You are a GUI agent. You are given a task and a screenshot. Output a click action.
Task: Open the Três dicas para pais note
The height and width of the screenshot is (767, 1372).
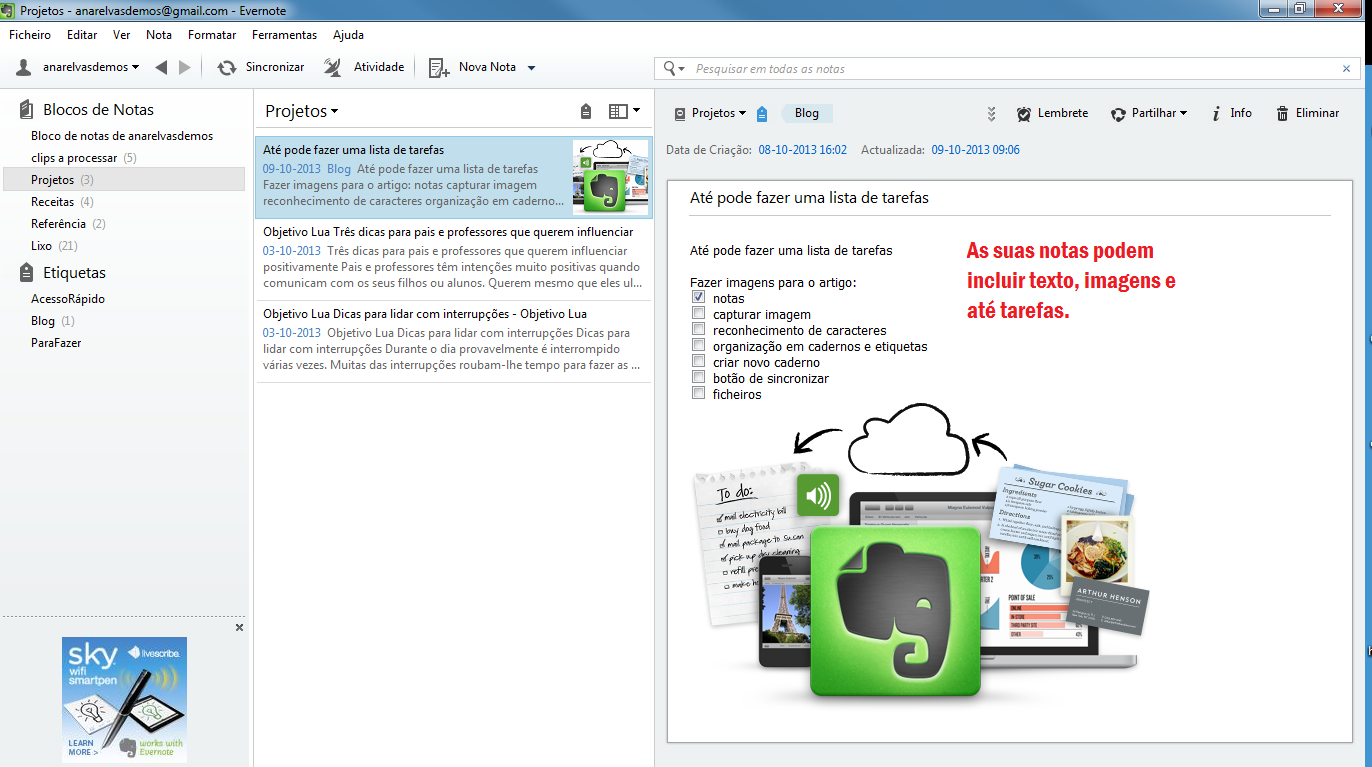[x=453, y=260]
